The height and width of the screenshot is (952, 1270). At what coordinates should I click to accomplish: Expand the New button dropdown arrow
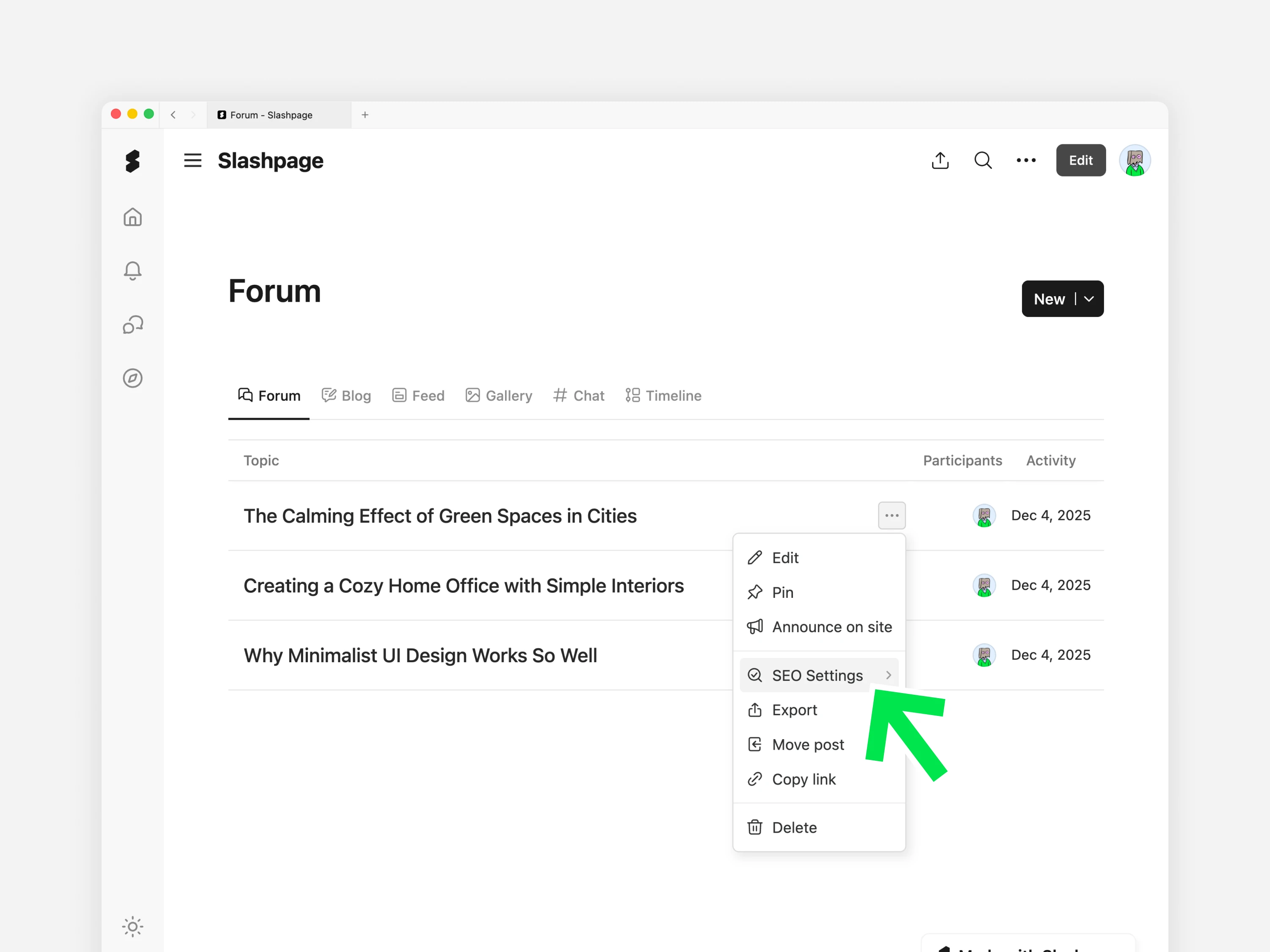(x=1089, y=299)
